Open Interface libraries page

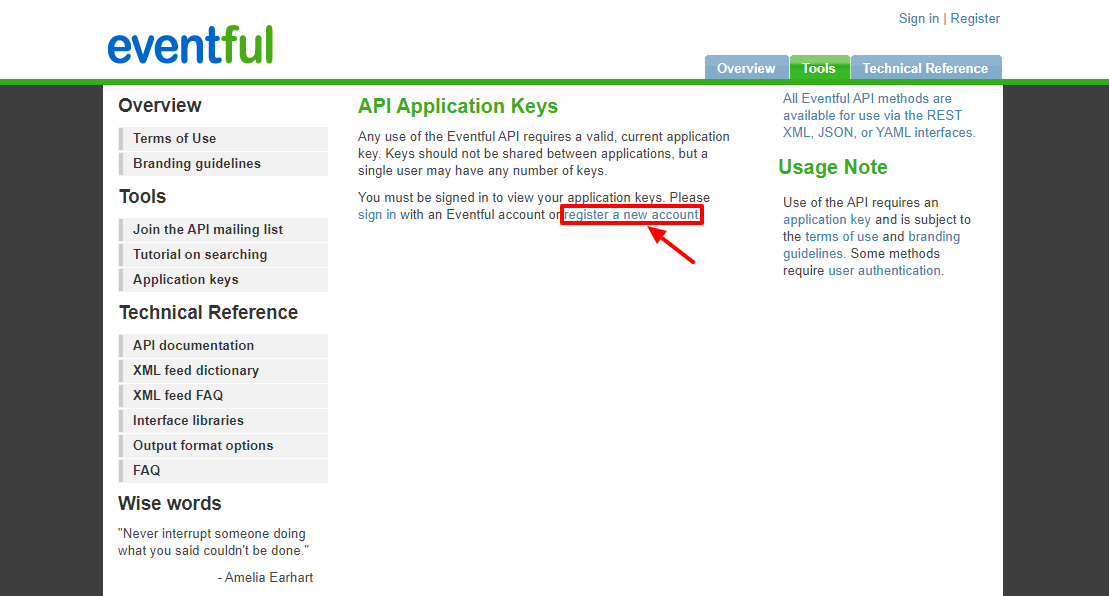(x=223, y=421)
